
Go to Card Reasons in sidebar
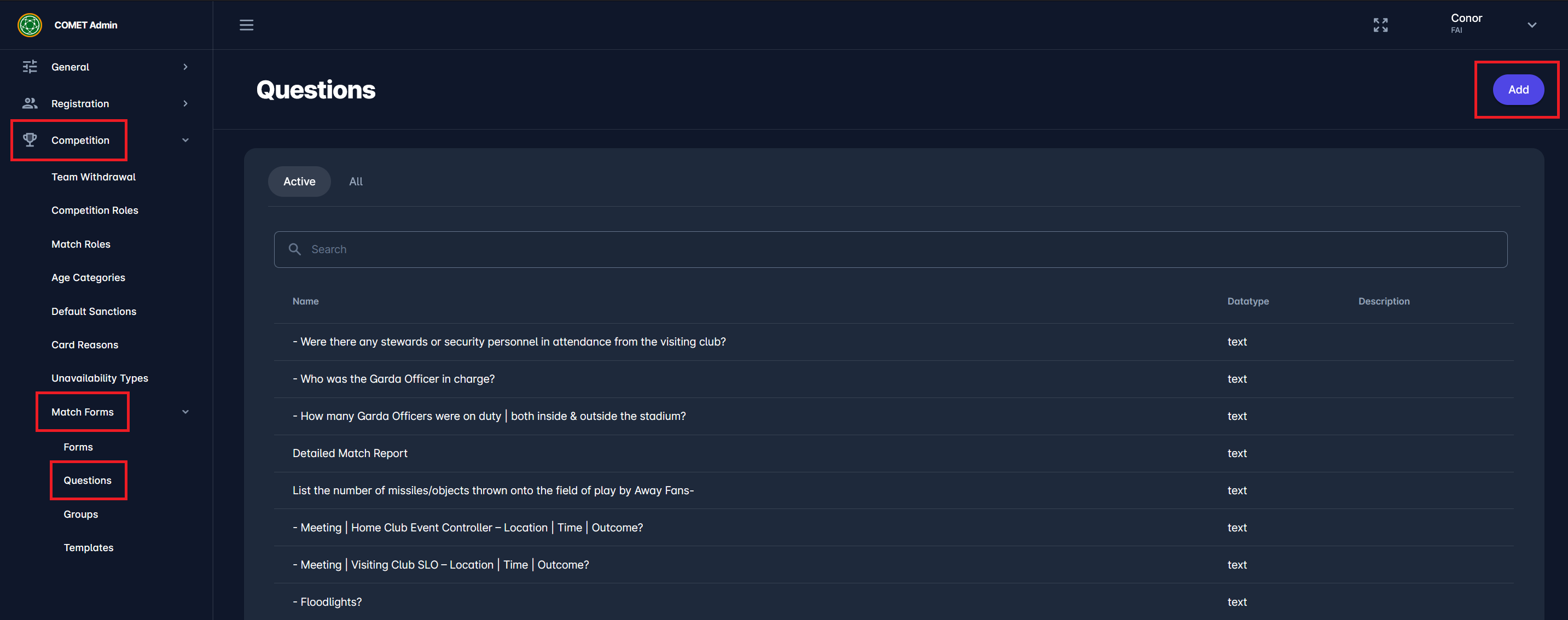85,345
